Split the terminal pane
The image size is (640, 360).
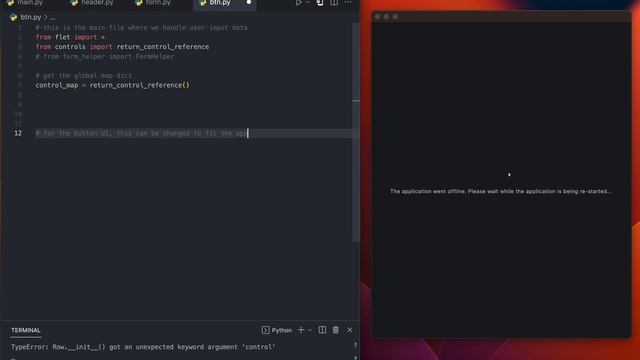(x=322, y=330)
